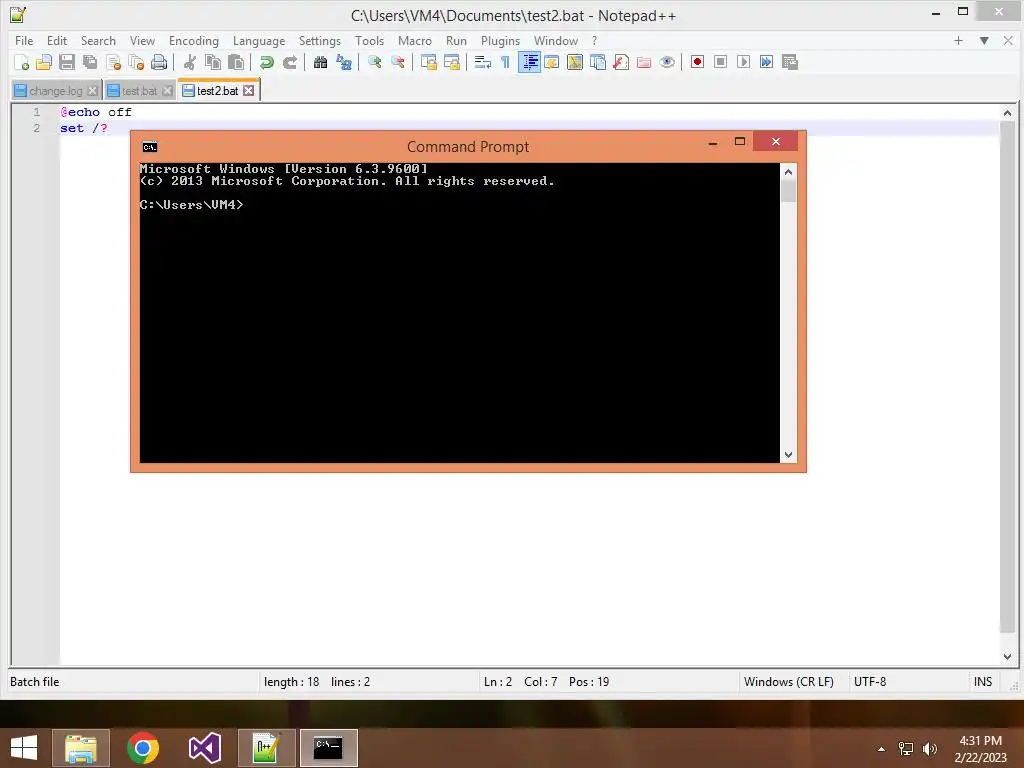Screen dimensions: 1024x768
Task: Open the Search menu
Action: (98, 40)
